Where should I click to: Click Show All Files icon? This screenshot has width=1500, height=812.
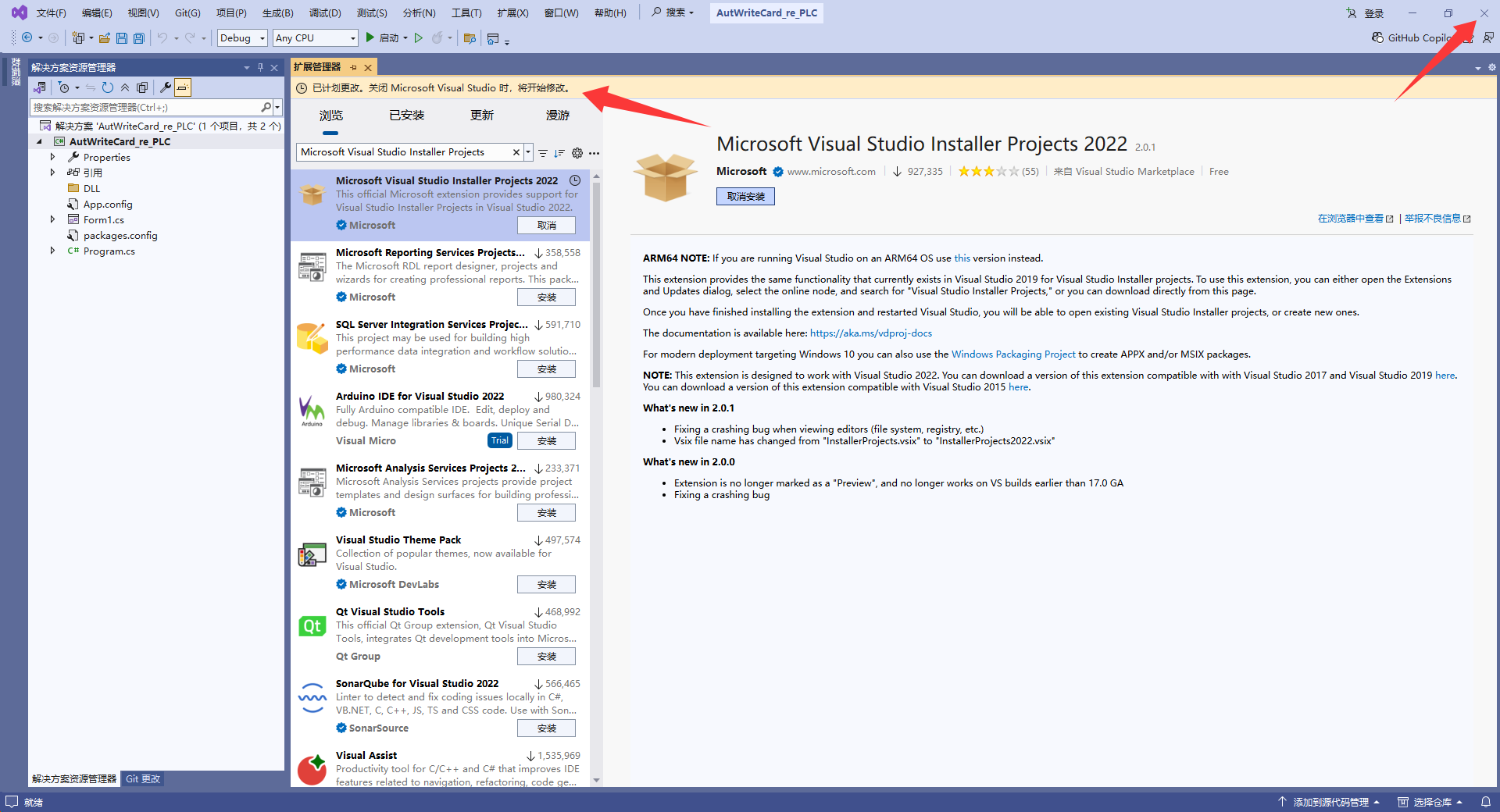pyautogui.click(x=142, y=87)
